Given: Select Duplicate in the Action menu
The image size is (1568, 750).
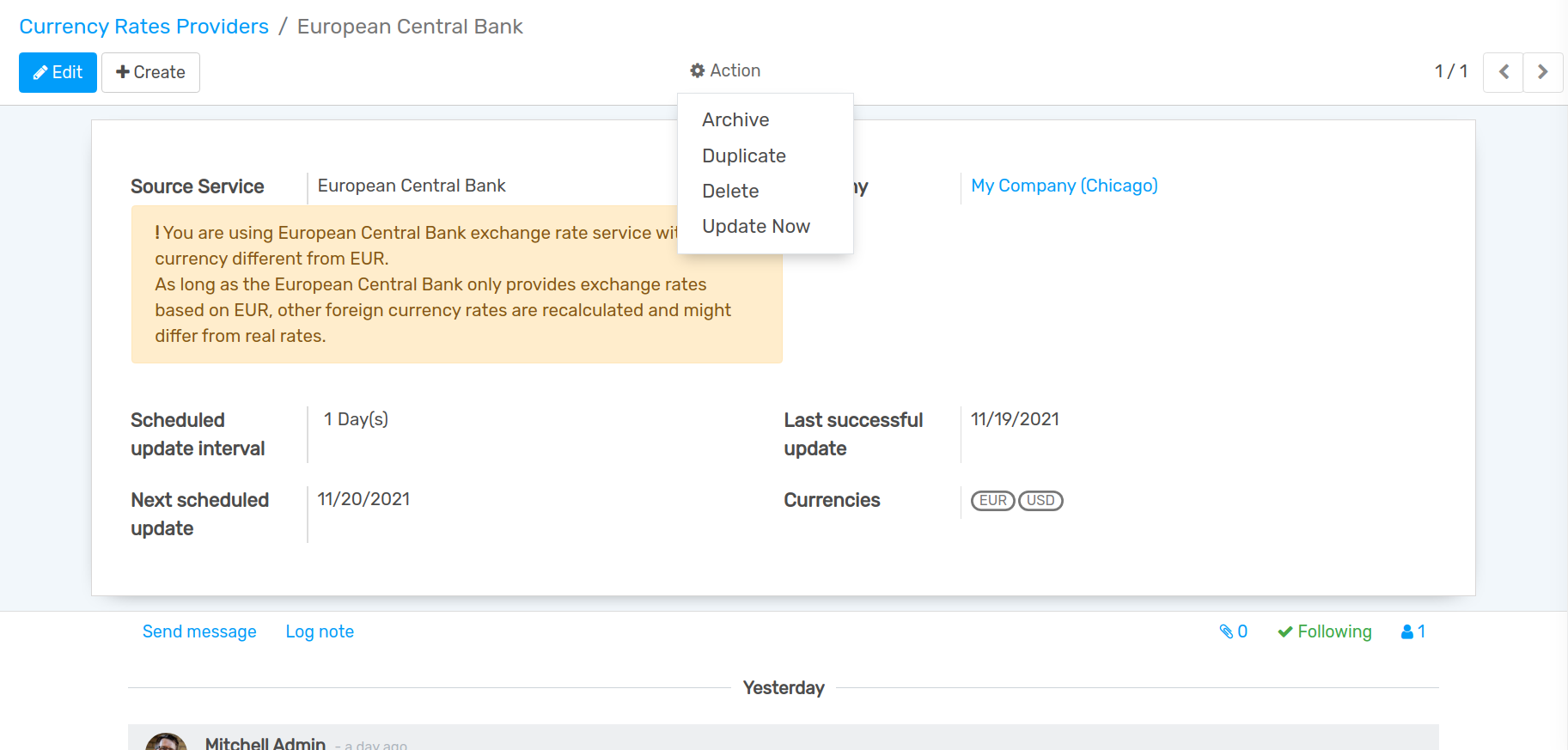Looking at the screenshot, I should click(744, 155).
